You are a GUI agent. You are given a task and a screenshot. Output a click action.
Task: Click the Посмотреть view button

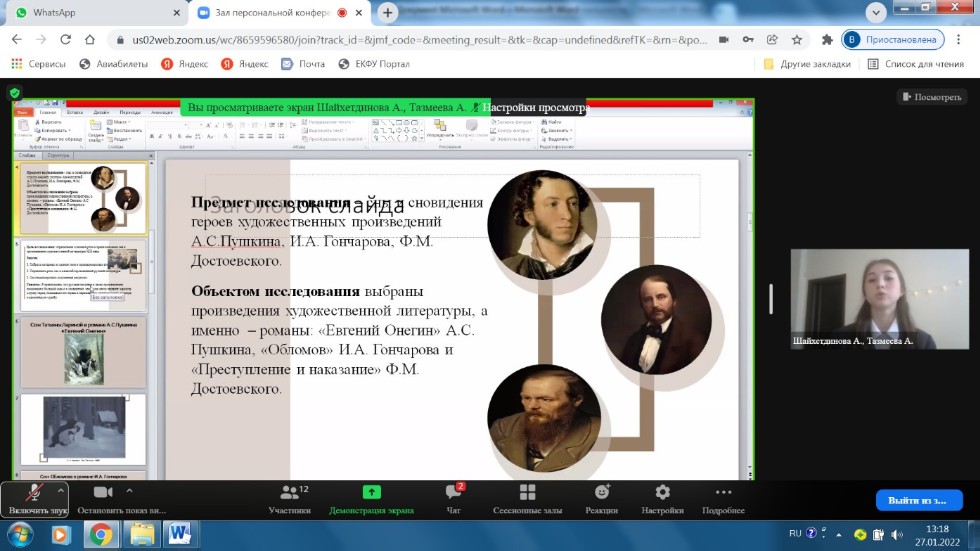932,97
